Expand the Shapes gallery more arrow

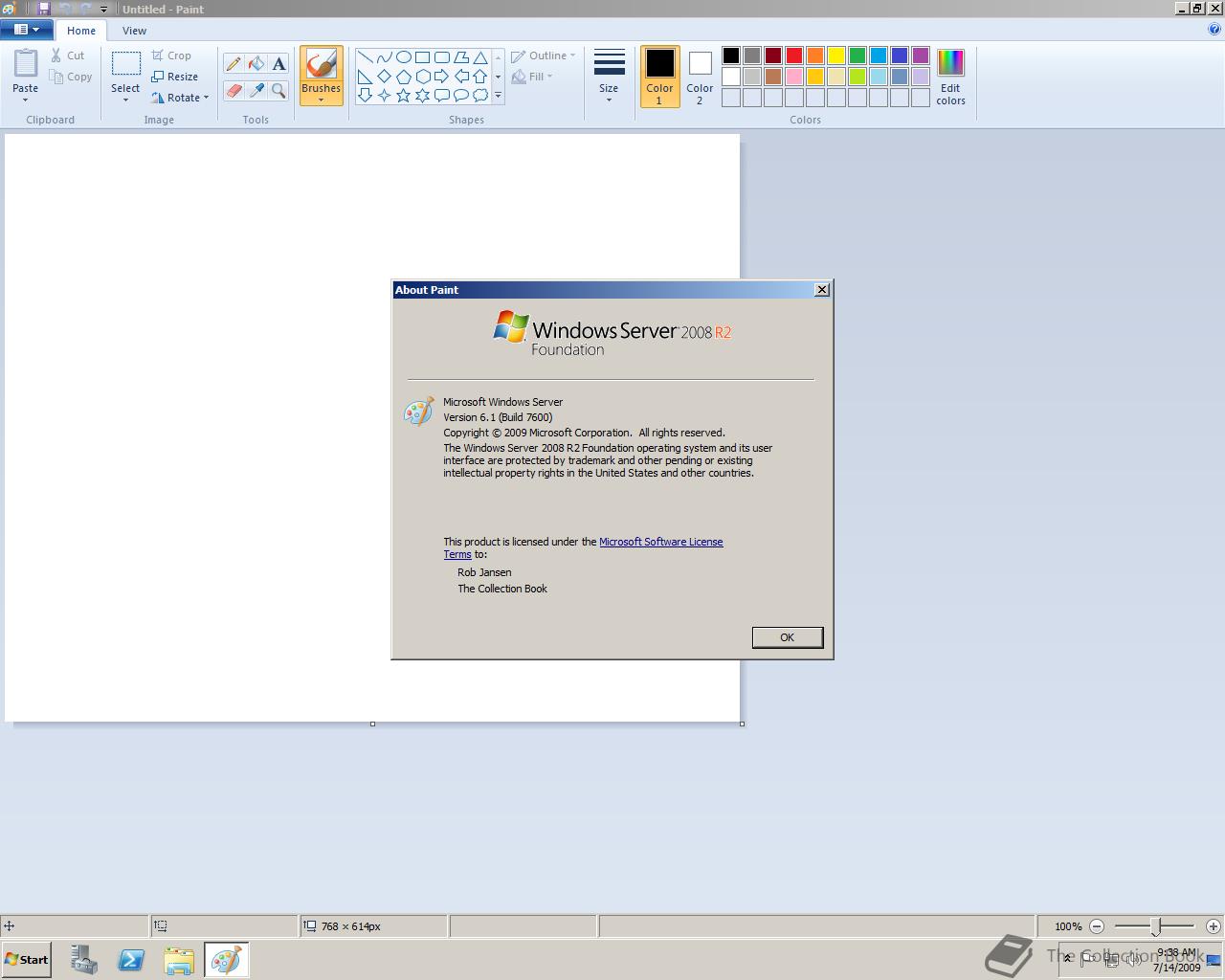coord(498,95)
